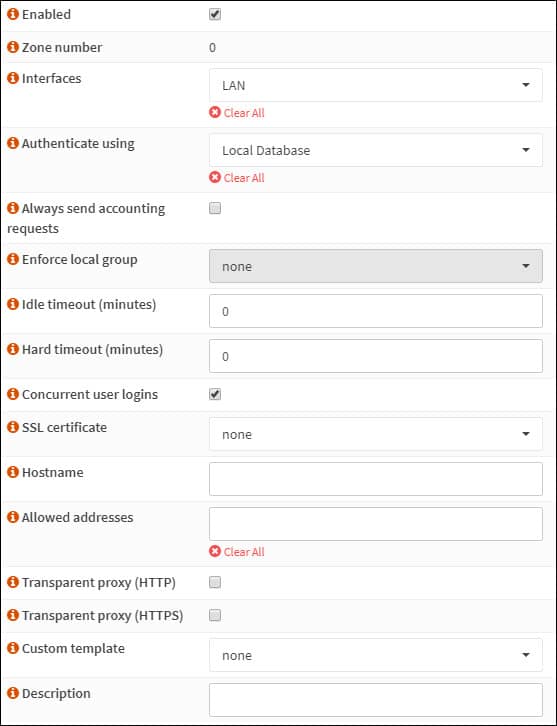
Task: Open the SSL certificate dropdown
Action: (x=376, y=434)
